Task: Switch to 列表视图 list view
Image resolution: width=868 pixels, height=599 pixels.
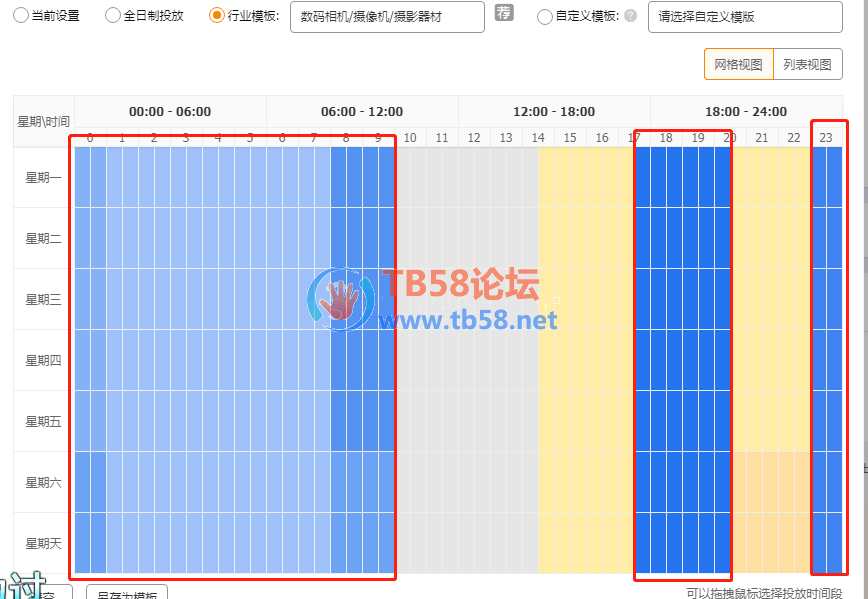Action: [807, 64]
